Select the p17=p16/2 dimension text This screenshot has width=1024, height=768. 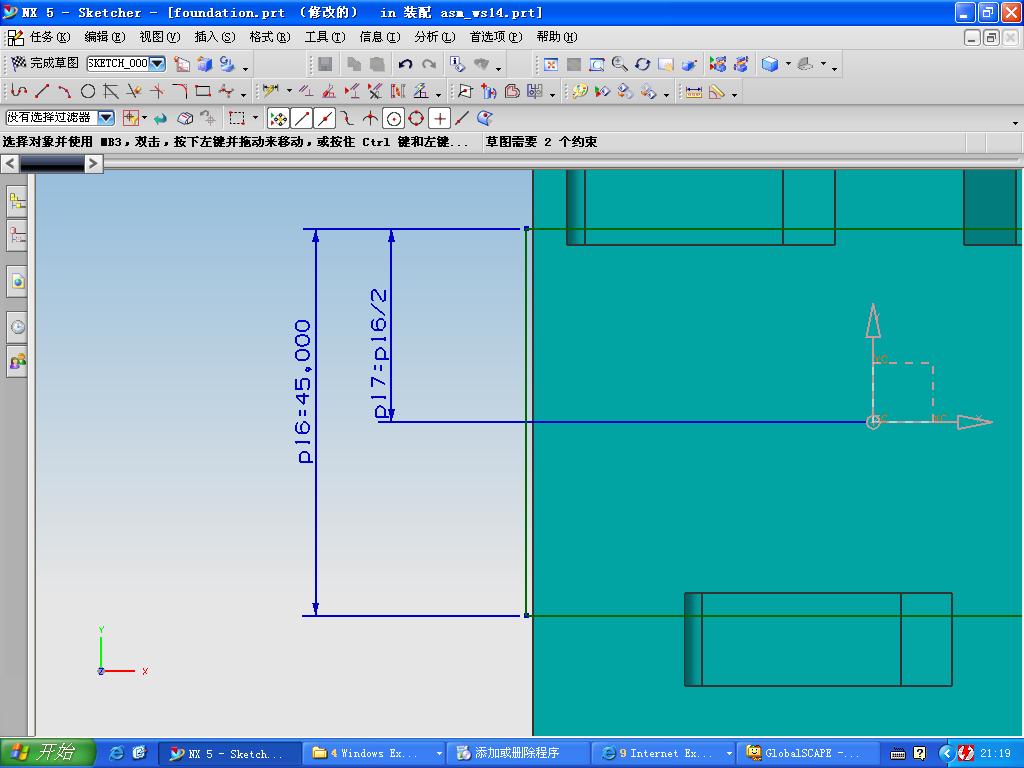(x=380, y=353)
